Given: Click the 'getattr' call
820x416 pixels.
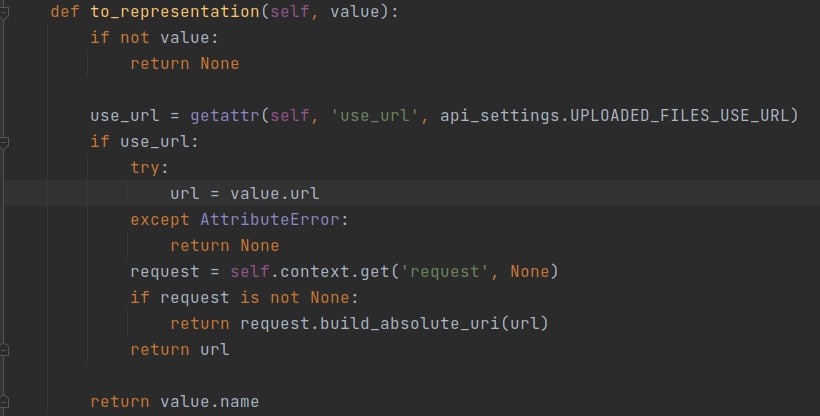Looking at the screenshot, I should pyautogui.click(x=225, y=116).
